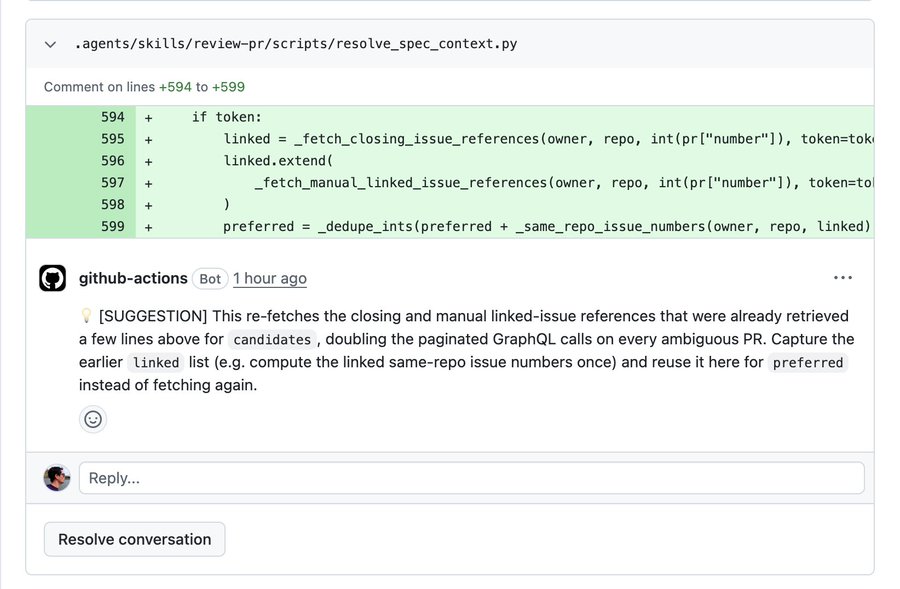This screenshot has width=900, height=589.
Task: Resolve the conversation
Action: point(134,539)
